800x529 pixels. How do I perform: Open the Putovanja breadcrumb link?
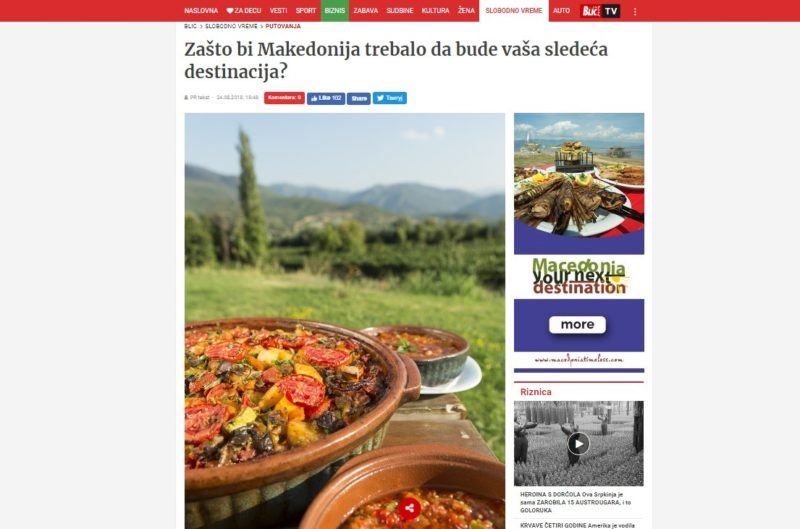click(283, 26)
